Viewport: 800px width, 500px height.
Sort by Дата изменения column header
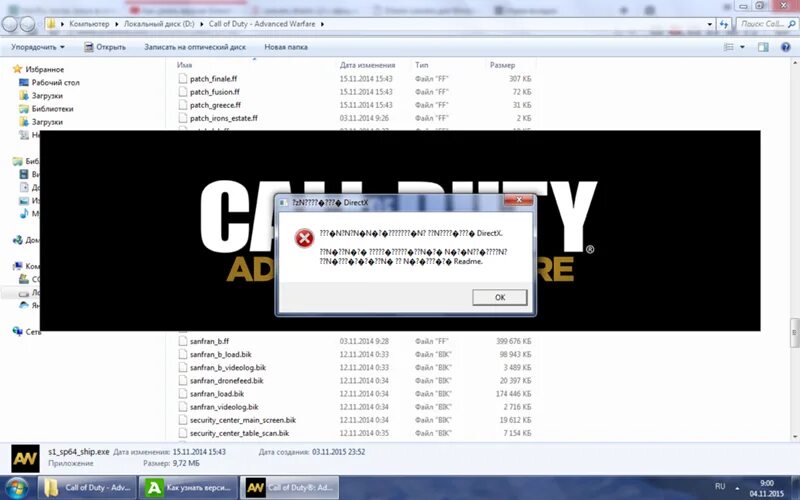(x=367, y=65)
